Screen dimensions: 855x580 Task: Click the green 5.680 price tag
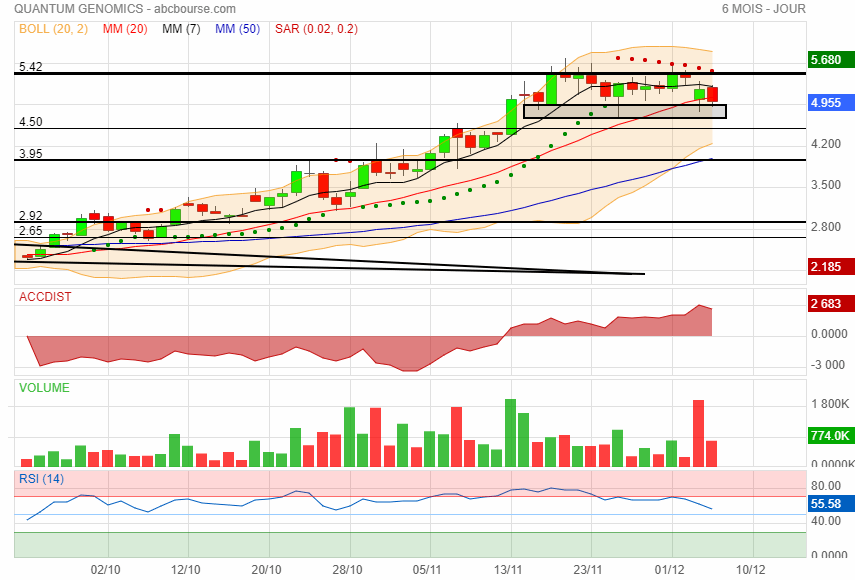coord(830,59)
